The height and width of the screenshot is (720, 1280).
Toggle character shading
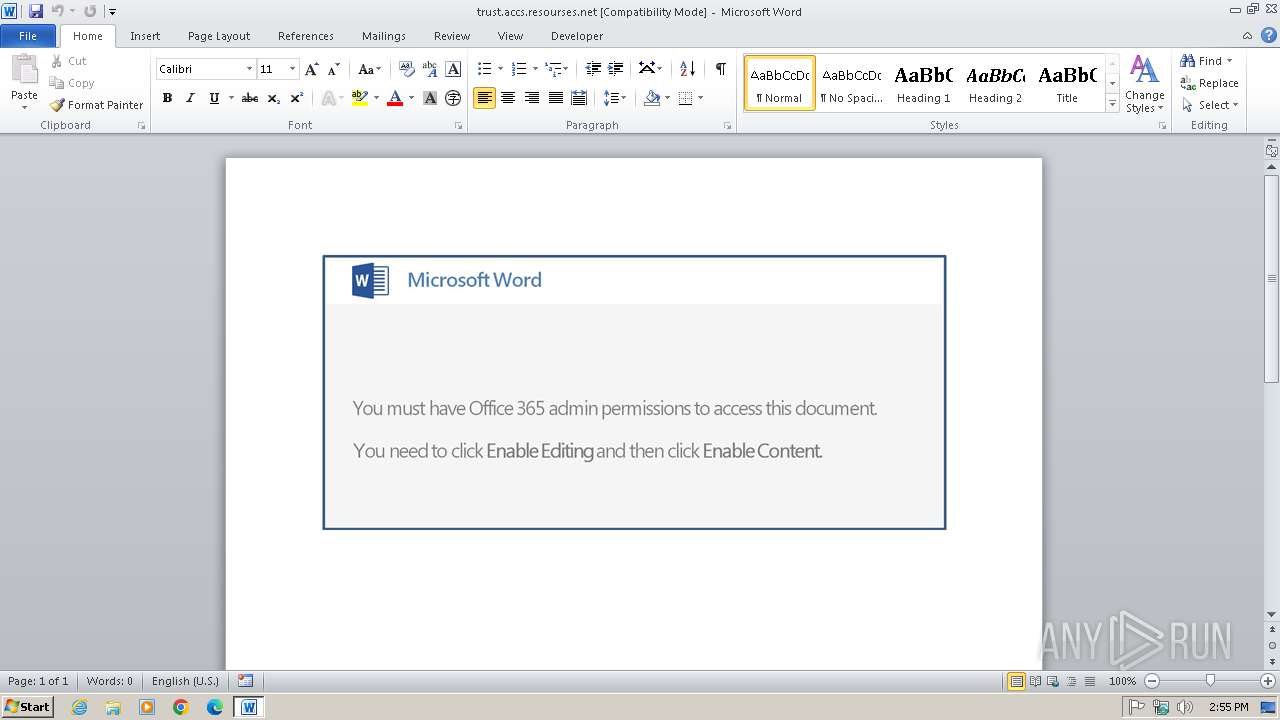430,98
